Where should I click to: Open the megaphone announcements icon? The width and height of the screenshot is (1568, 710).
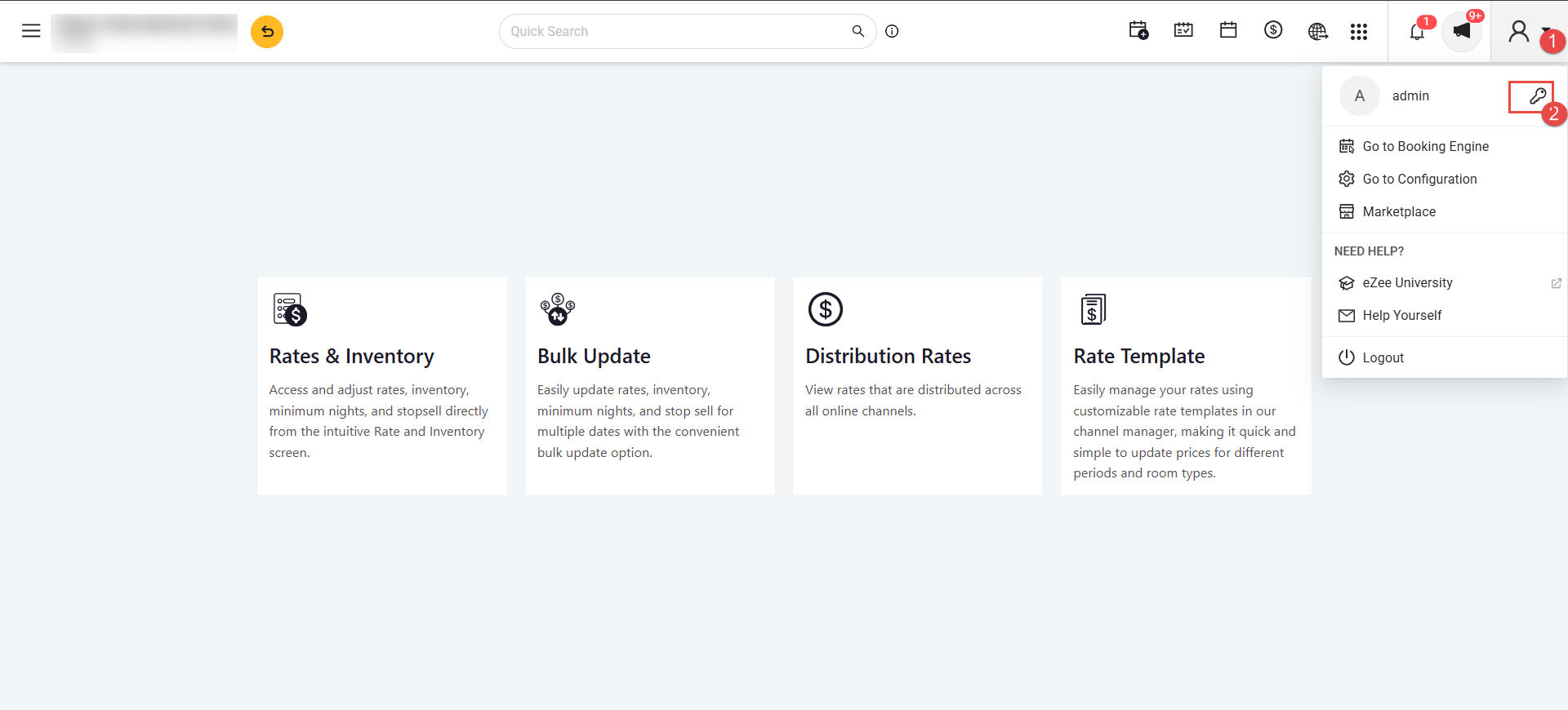point(1462,31)
